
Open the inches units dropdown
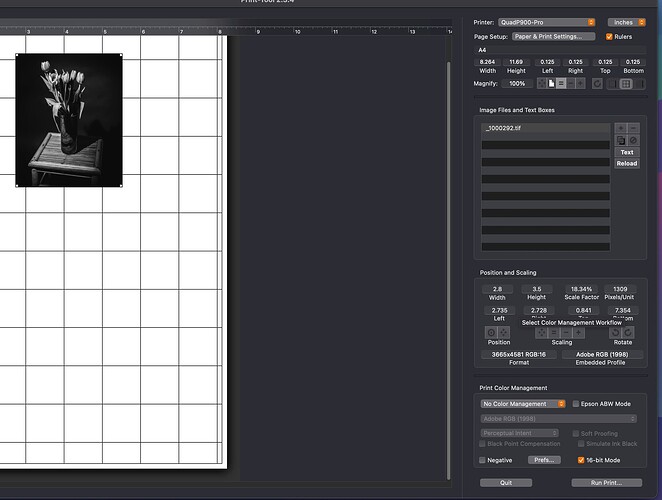pyautogui.click(x=627, y=22)
